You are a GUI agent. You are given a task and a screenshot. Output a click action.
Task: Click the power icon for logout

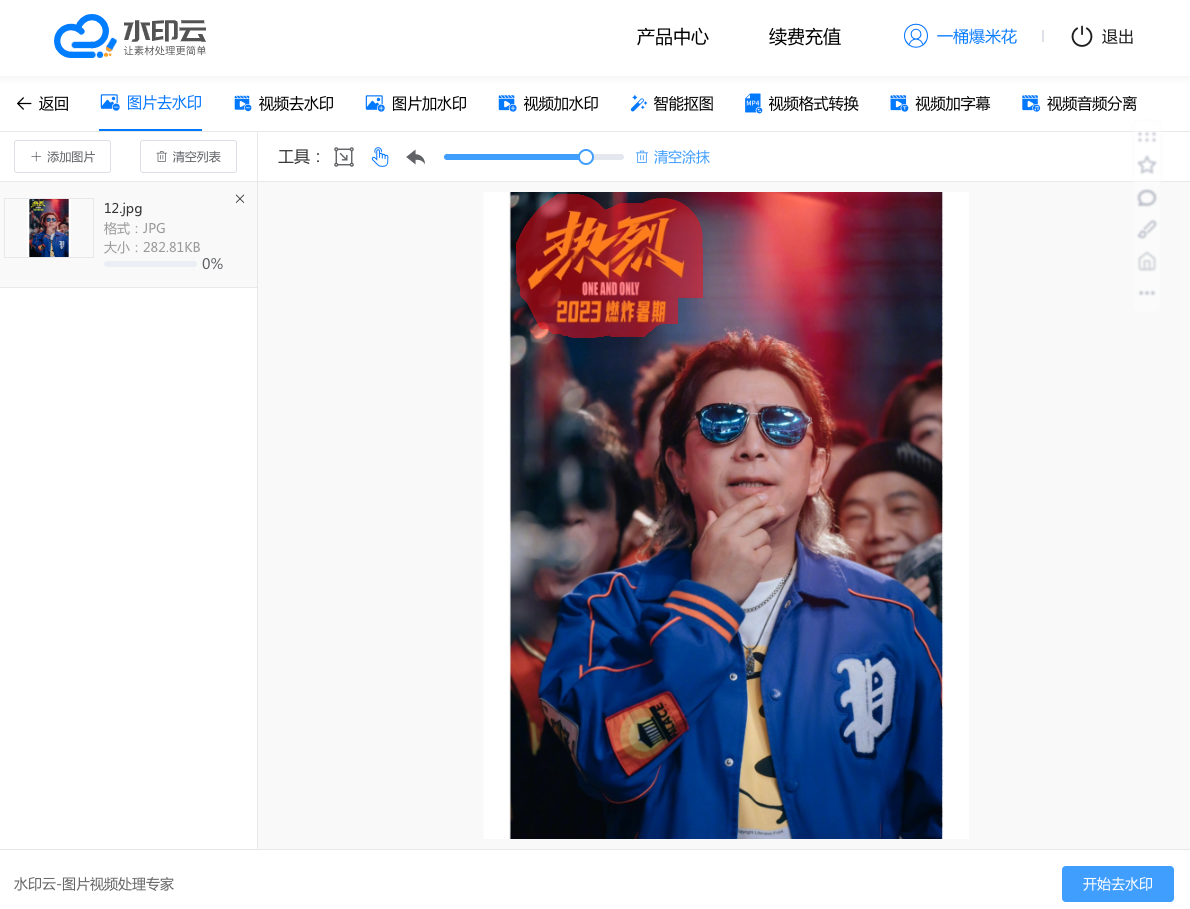[x=1081, y=36]
